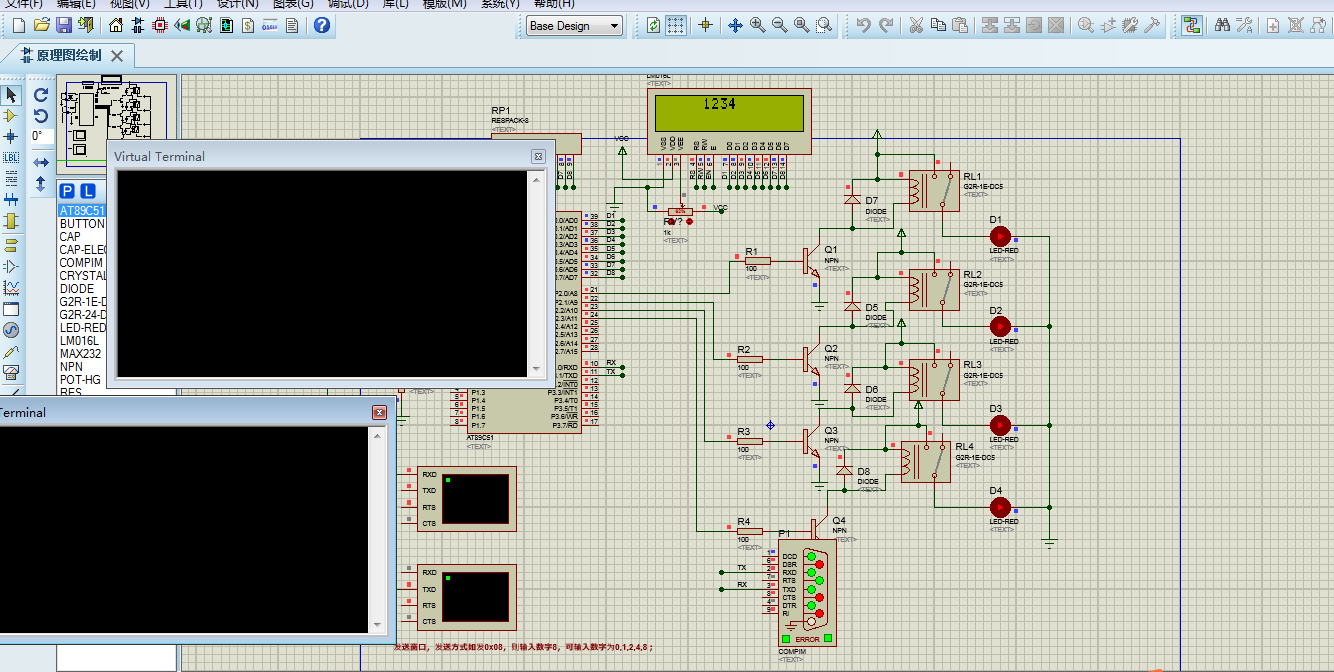Choose the Generator mode sine icon

(x=11, y=330)
